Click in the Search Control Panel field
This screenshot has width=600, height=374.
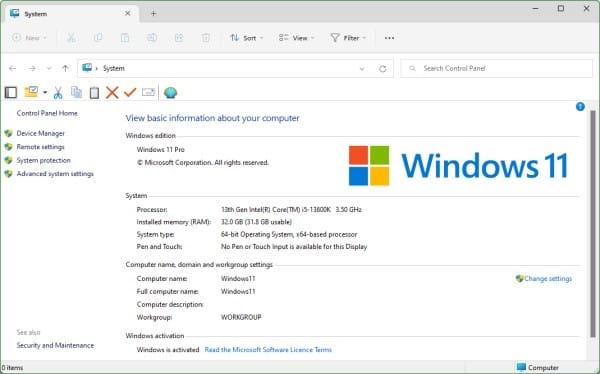coord(496,69)
